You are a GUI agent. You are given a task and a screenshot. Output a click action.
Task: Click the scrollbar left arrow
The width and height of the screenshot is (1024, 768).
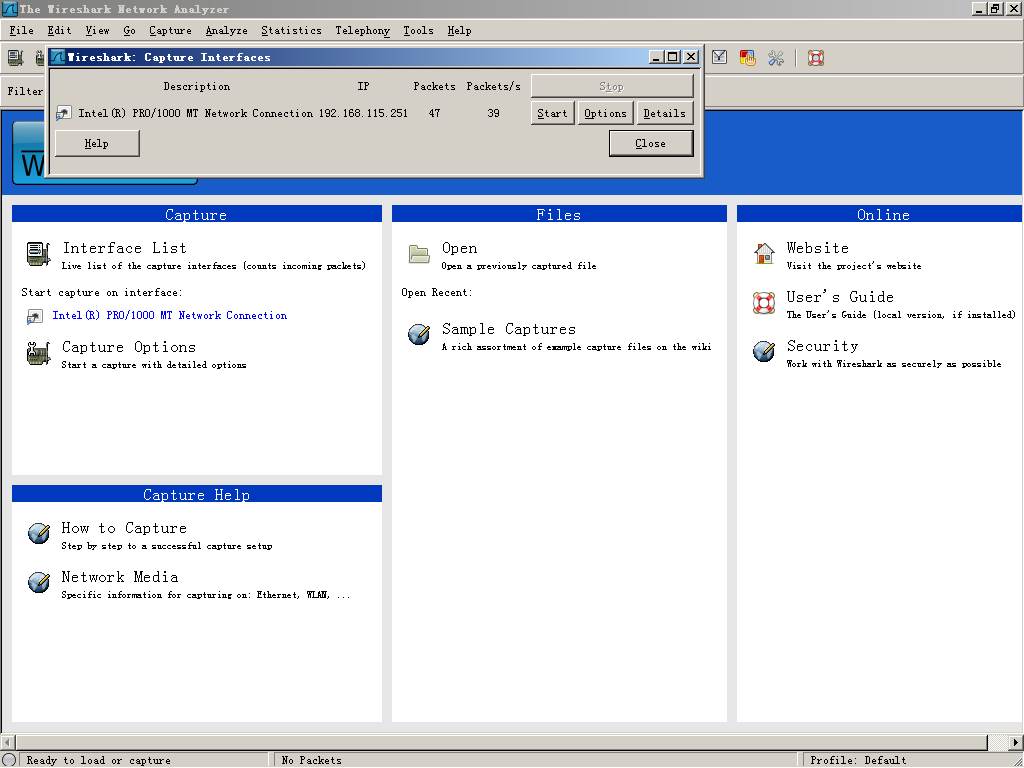click(x=8, y=743)
